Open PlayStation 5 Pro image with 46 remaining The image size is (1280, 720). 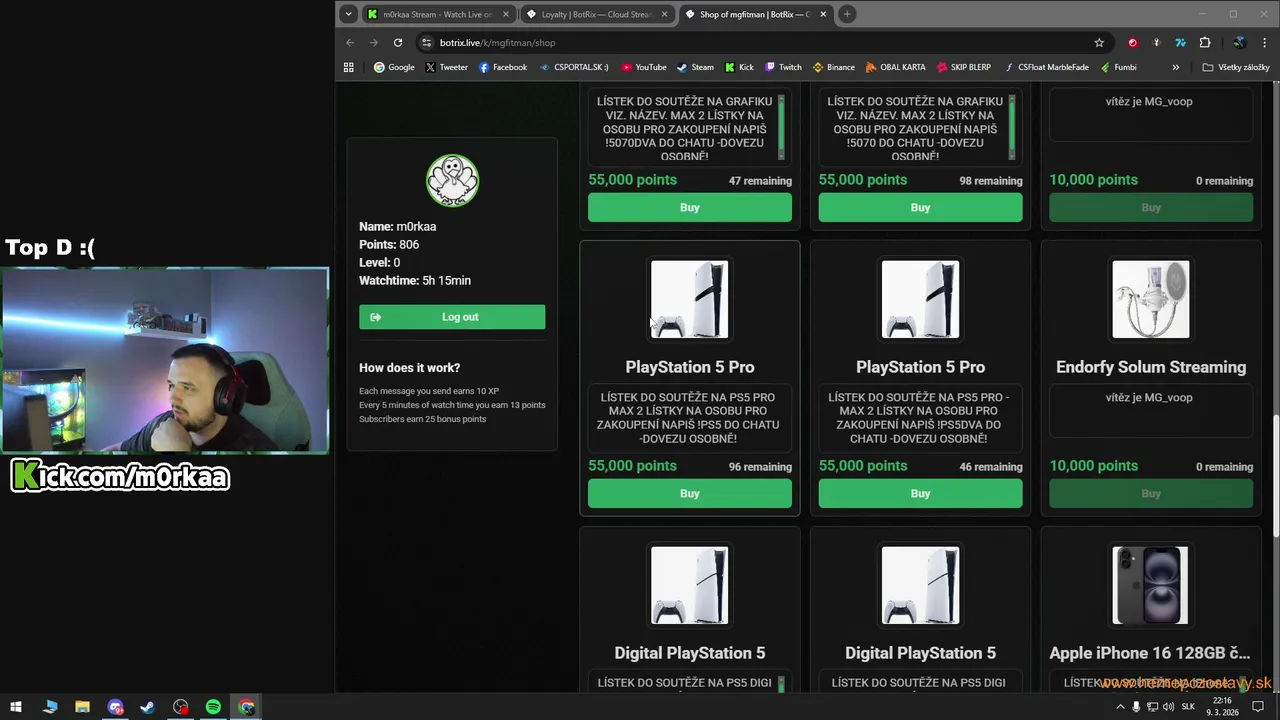click(920, 300)
